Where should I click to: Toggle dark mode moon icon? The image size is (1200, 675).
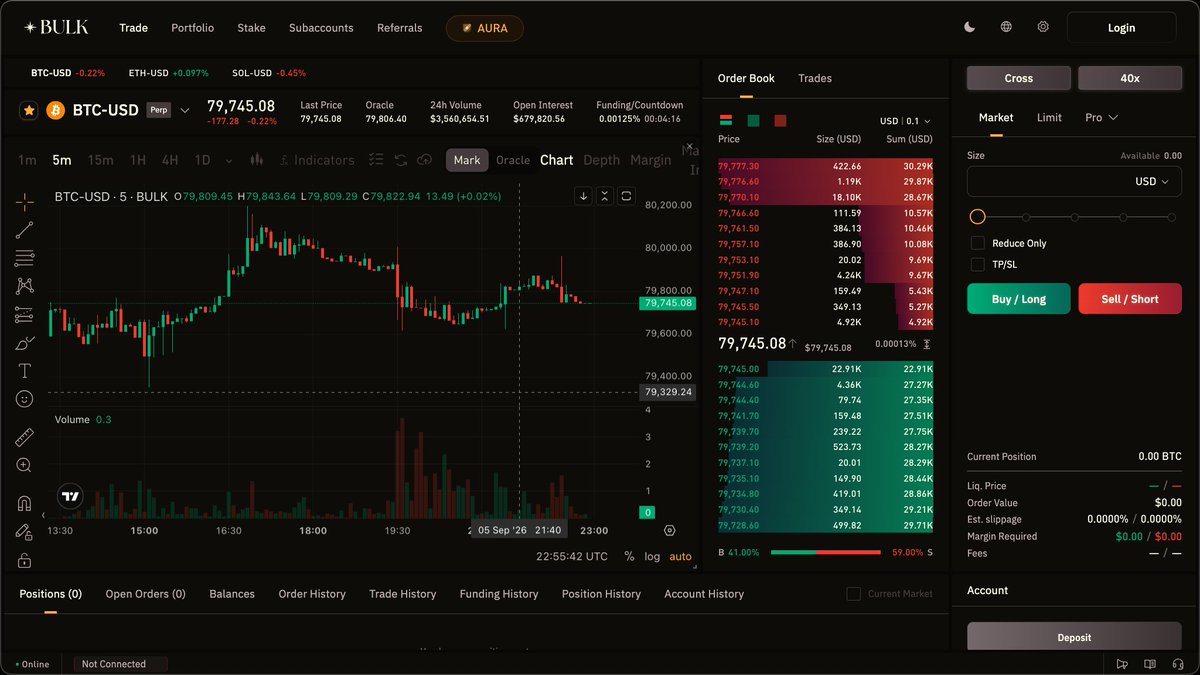(x=969, y=27)
